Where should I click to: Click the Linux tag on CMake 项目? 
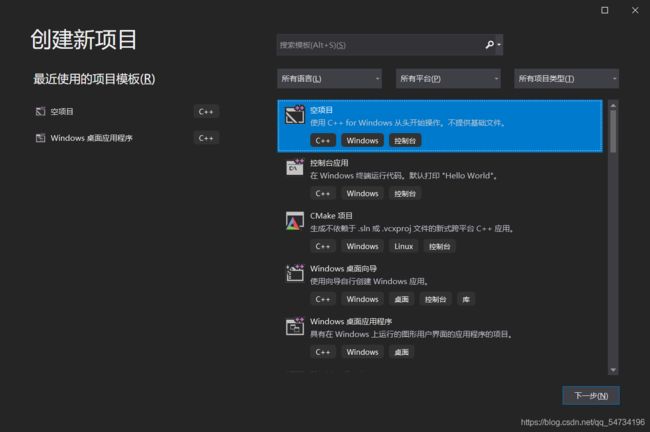click(x=403, y=246)
